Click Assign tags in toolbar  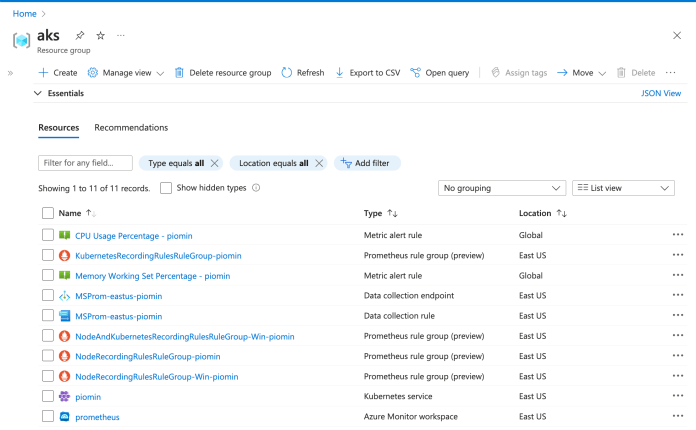pyautogui.click(x=519, y=73)
